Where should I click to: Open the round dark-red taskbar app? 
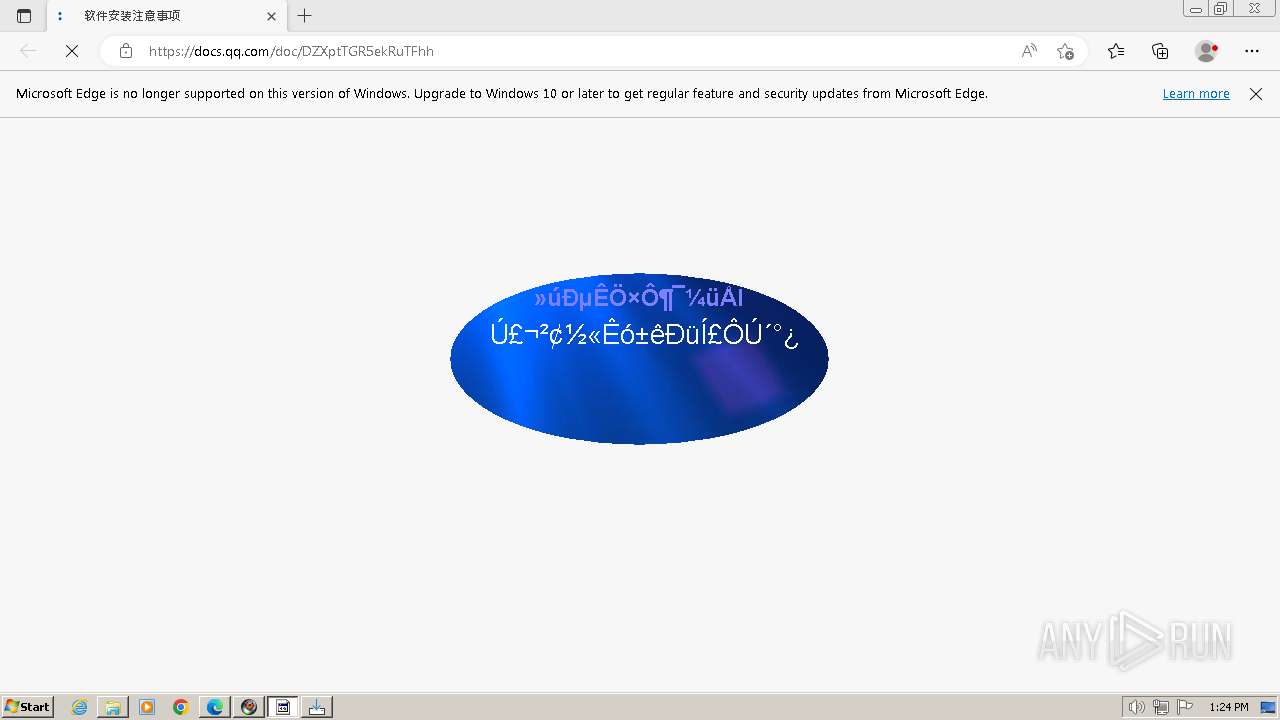(x=249, y=707)
